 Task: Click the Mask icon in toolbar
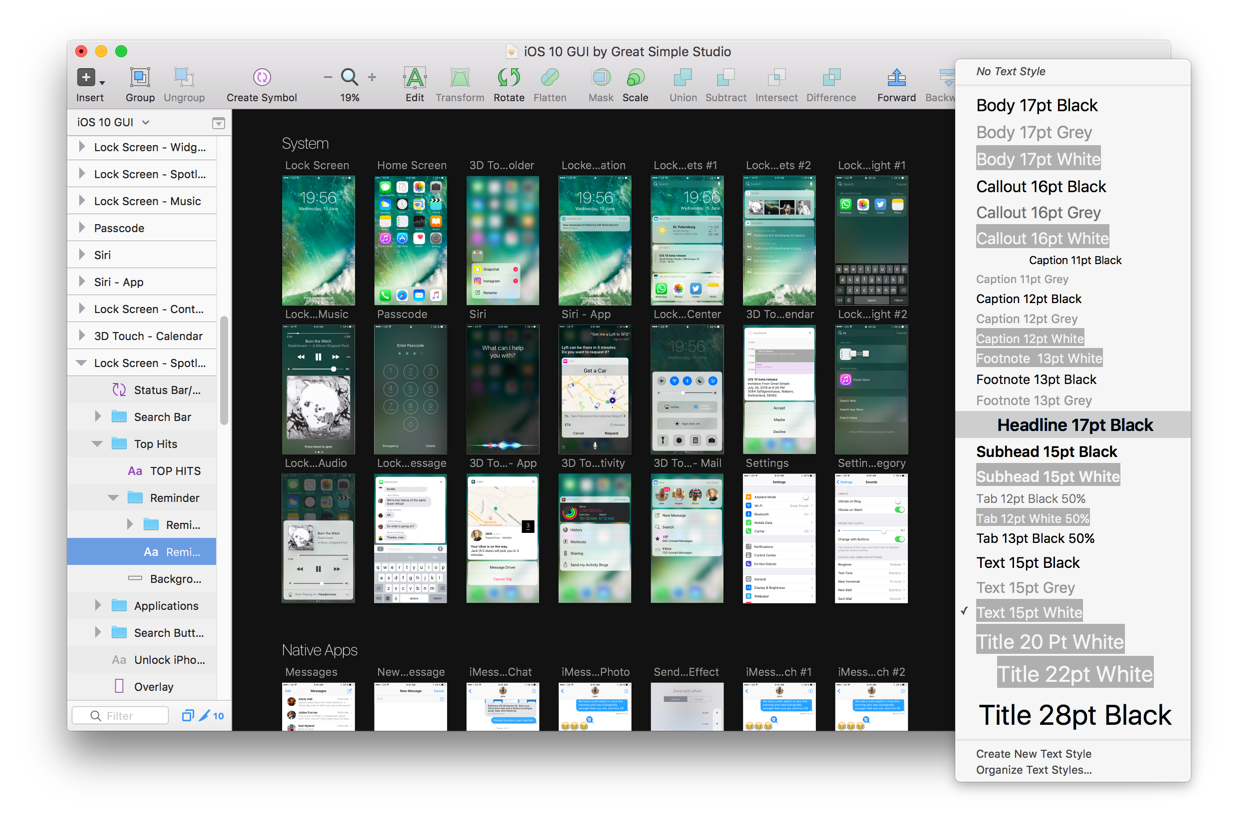(x=600, y=78)
